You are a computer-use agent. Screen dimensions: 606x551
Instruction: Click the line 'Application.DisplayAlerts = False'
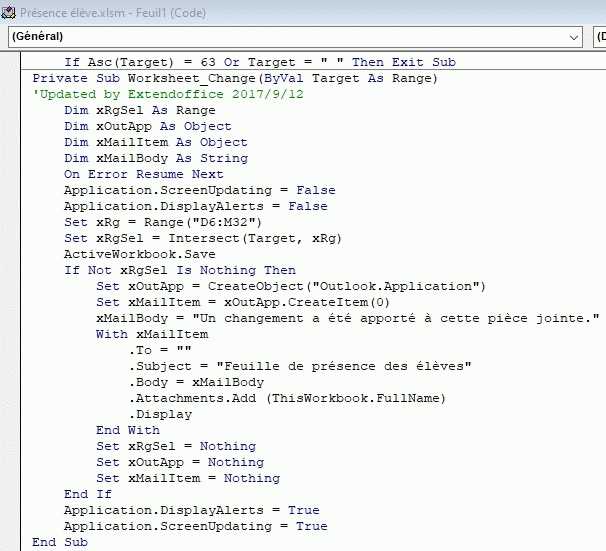coord(196,206)
